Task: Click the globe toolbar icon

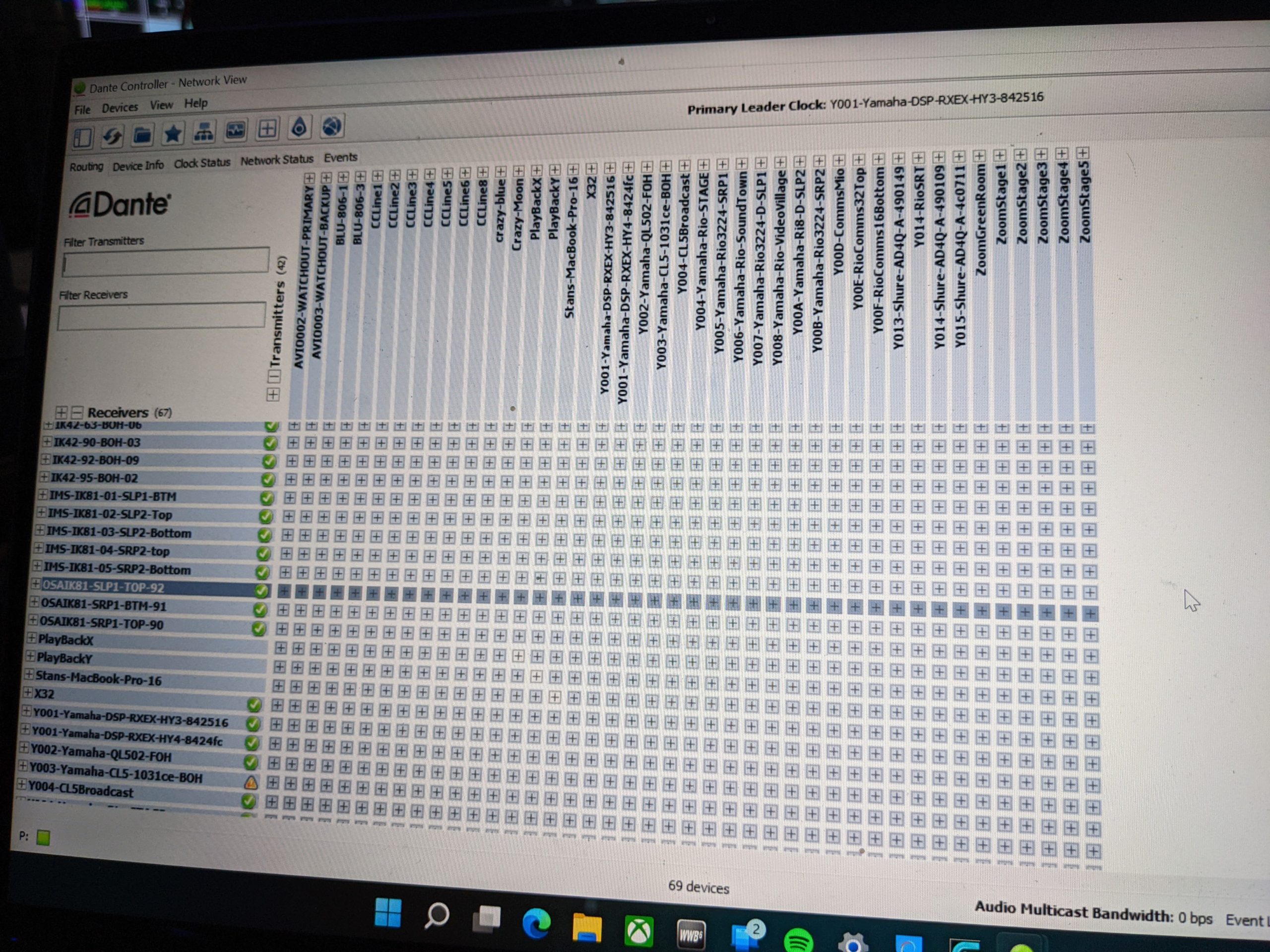Action: coord(332,126)
